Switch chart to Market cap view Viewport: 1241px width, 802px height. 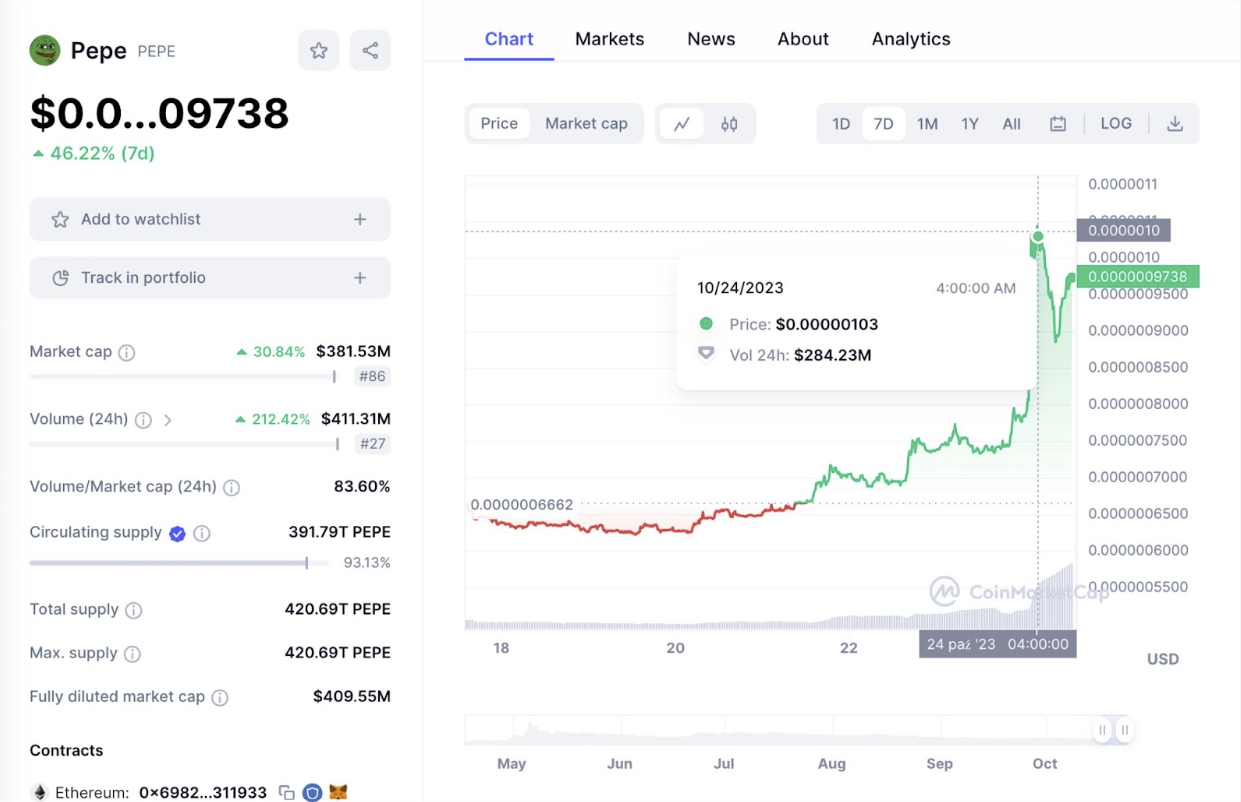point(586,124)
